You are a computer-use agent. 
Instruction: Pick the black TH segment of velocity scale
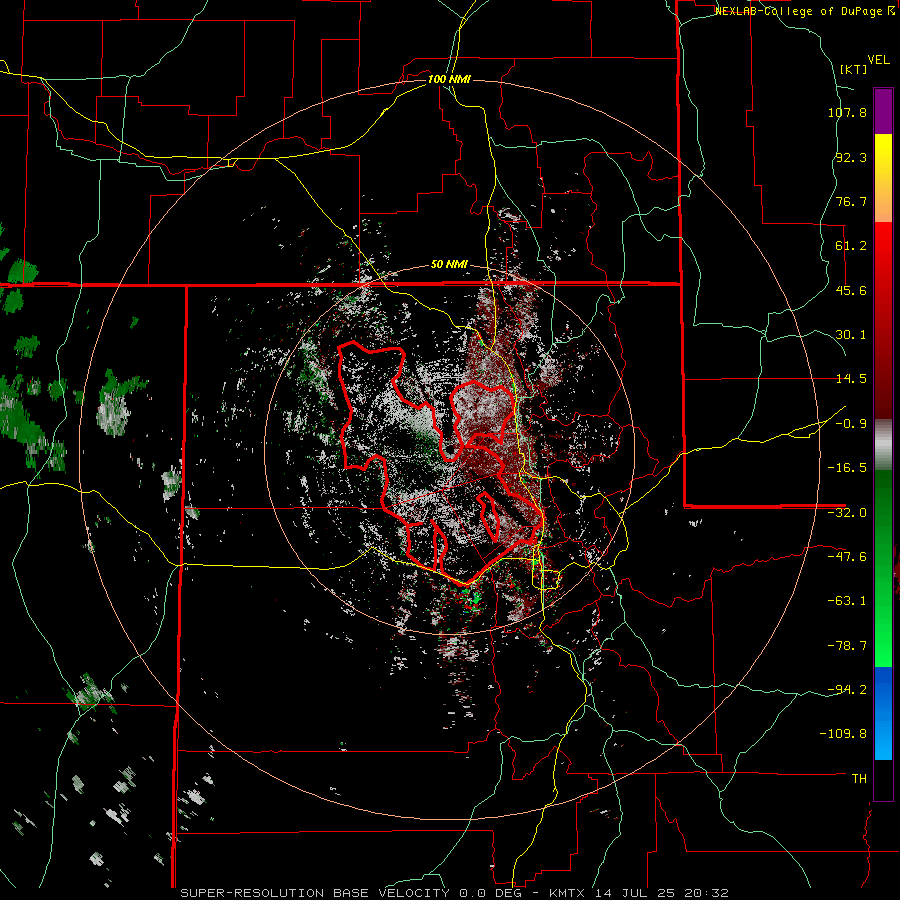pos(883,779)
